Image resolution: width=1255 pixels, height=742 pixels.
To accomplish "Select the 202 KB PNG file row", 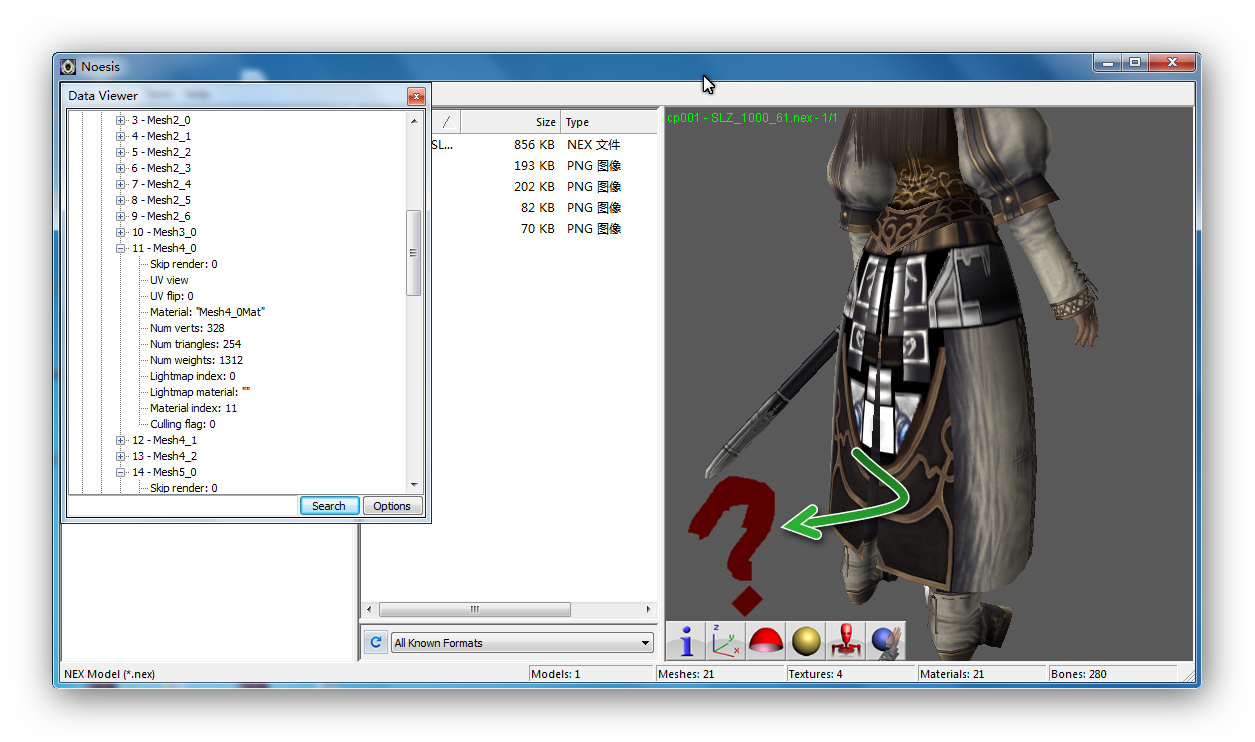I will (545, 187).
